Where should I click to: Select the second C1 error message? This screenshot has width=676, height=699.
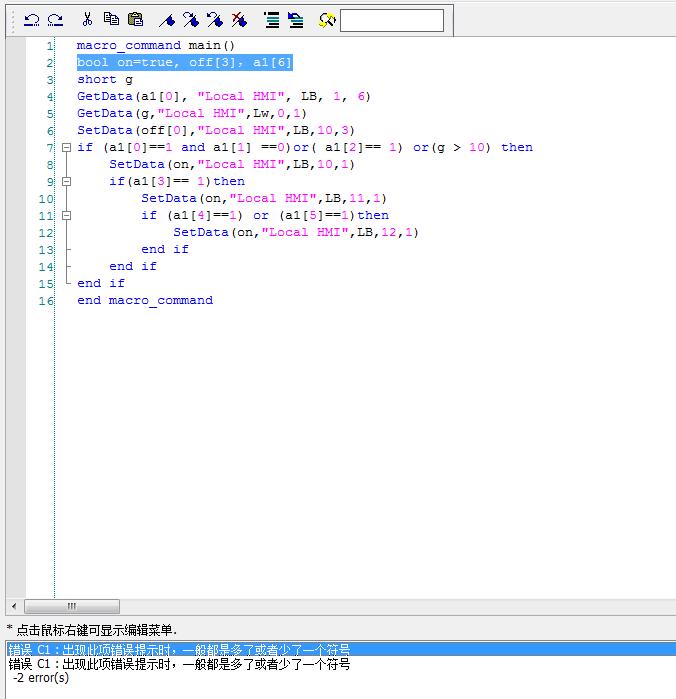(x=180, y=664)
